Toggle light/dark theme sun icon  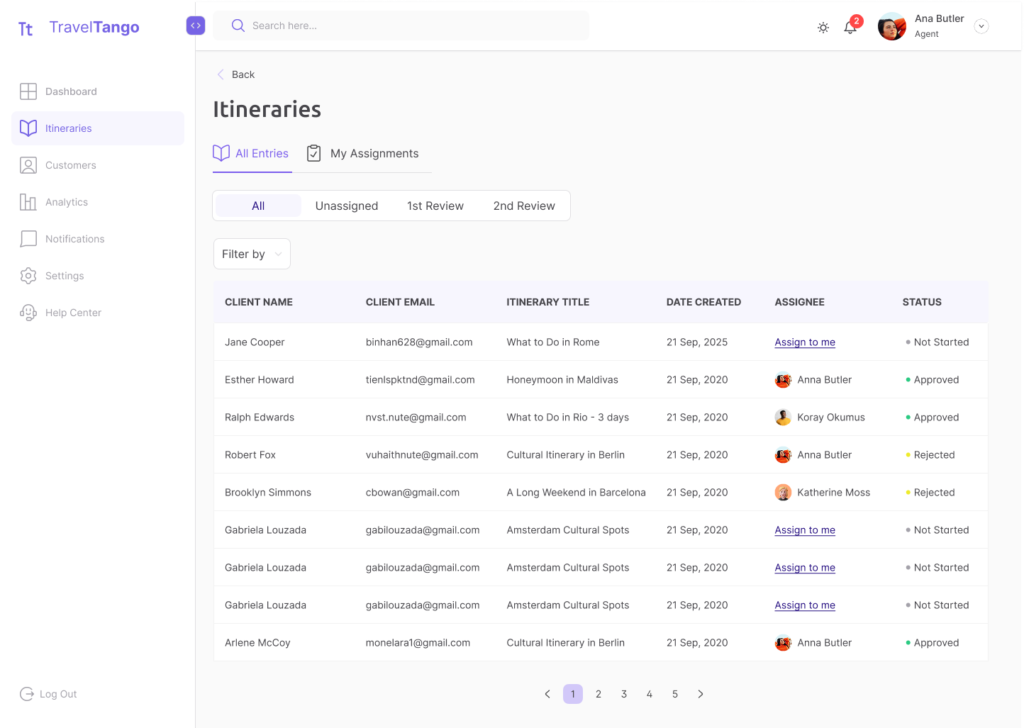tap(823, 27)
